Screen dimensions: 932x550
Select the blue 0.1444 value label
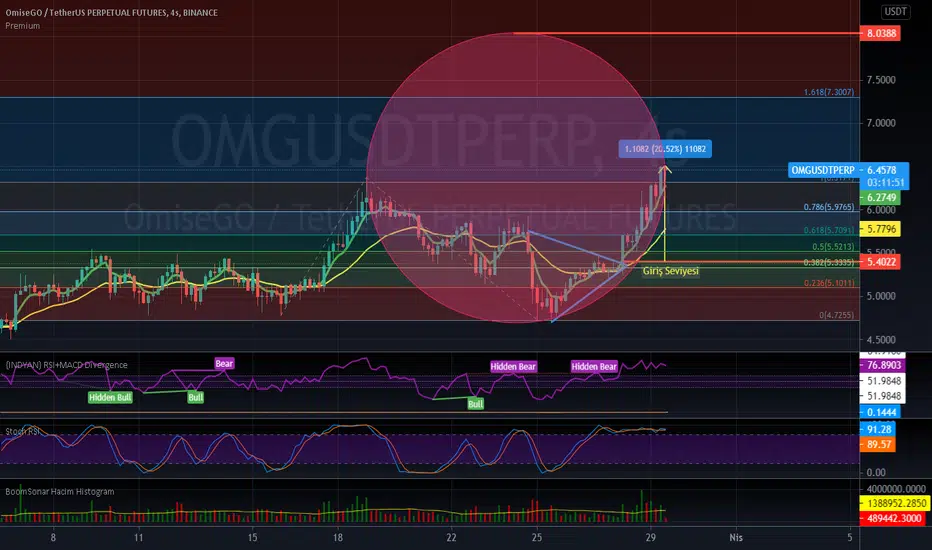coord(880,412)
